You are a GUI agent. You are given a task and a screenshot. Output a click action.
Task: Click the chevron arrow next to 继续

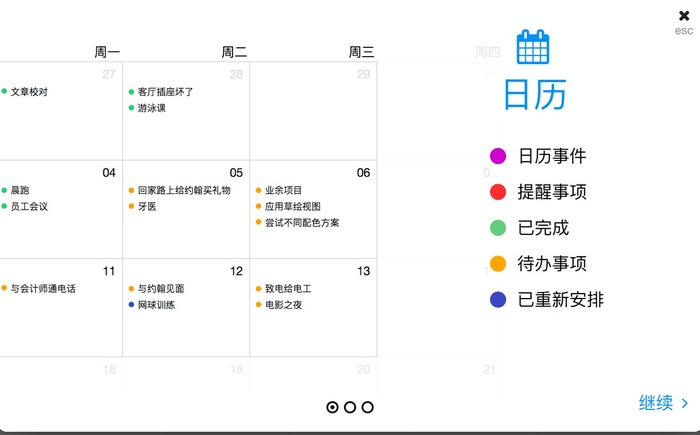[685, 403]
